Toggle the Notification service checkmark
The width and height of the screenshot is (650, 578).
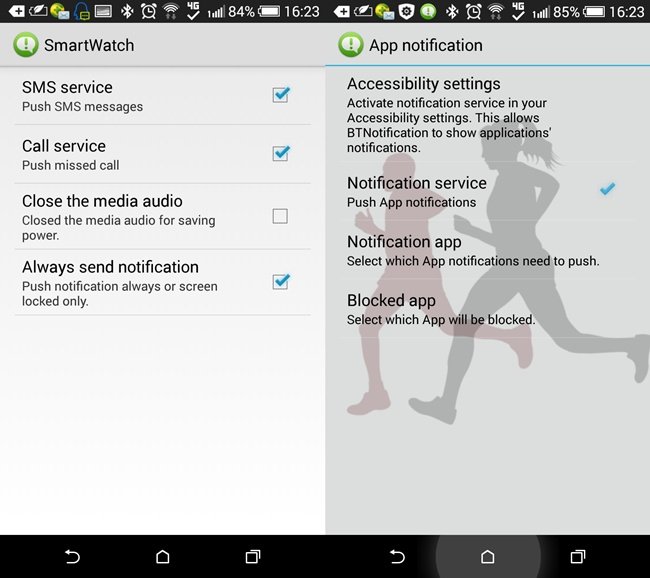(x=607, y=189)
